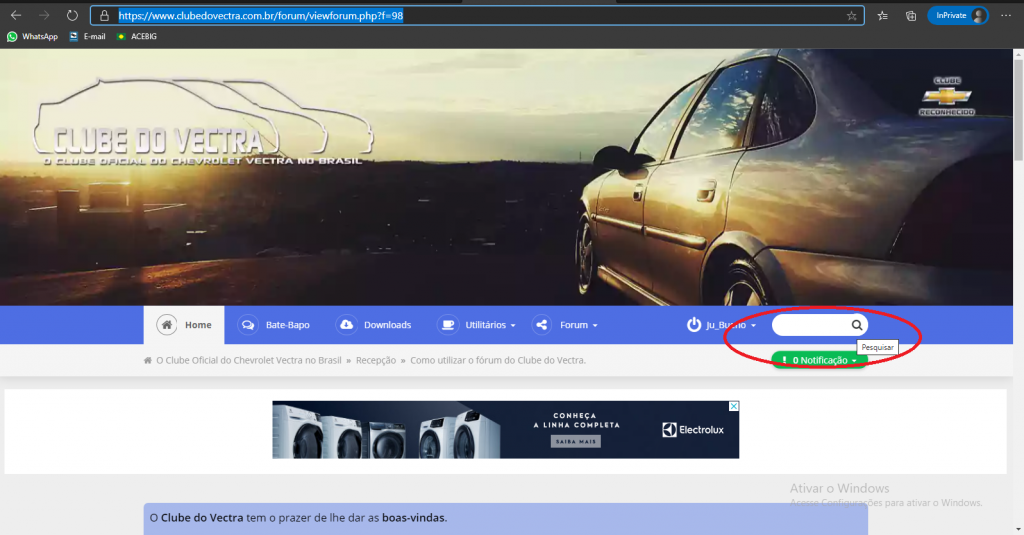Screen dimensions: 1024x535
Task: Open O Clube Oficial do Chevrolet Vectra breadcrumb
Action: pyautogui.click(x=249, y=361)
